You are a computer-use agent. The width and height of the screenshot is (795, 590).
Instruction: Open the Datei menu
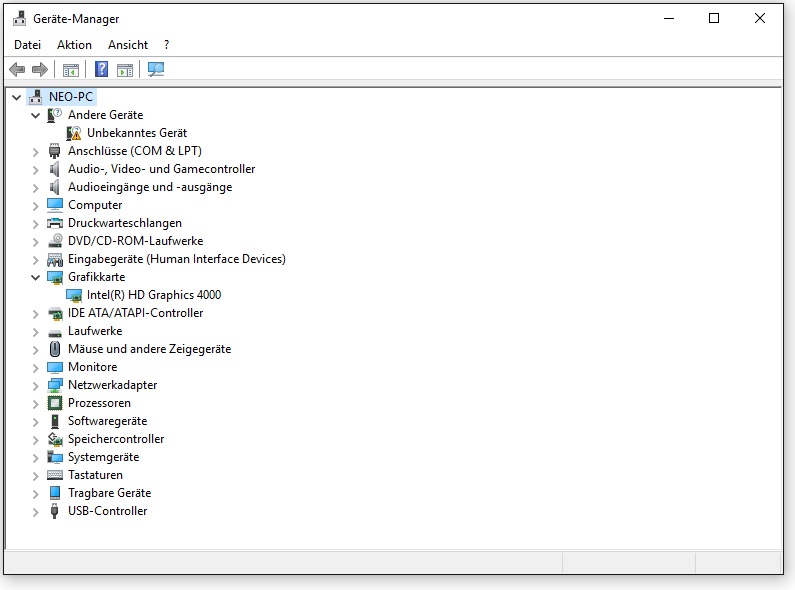pos(27,45)
